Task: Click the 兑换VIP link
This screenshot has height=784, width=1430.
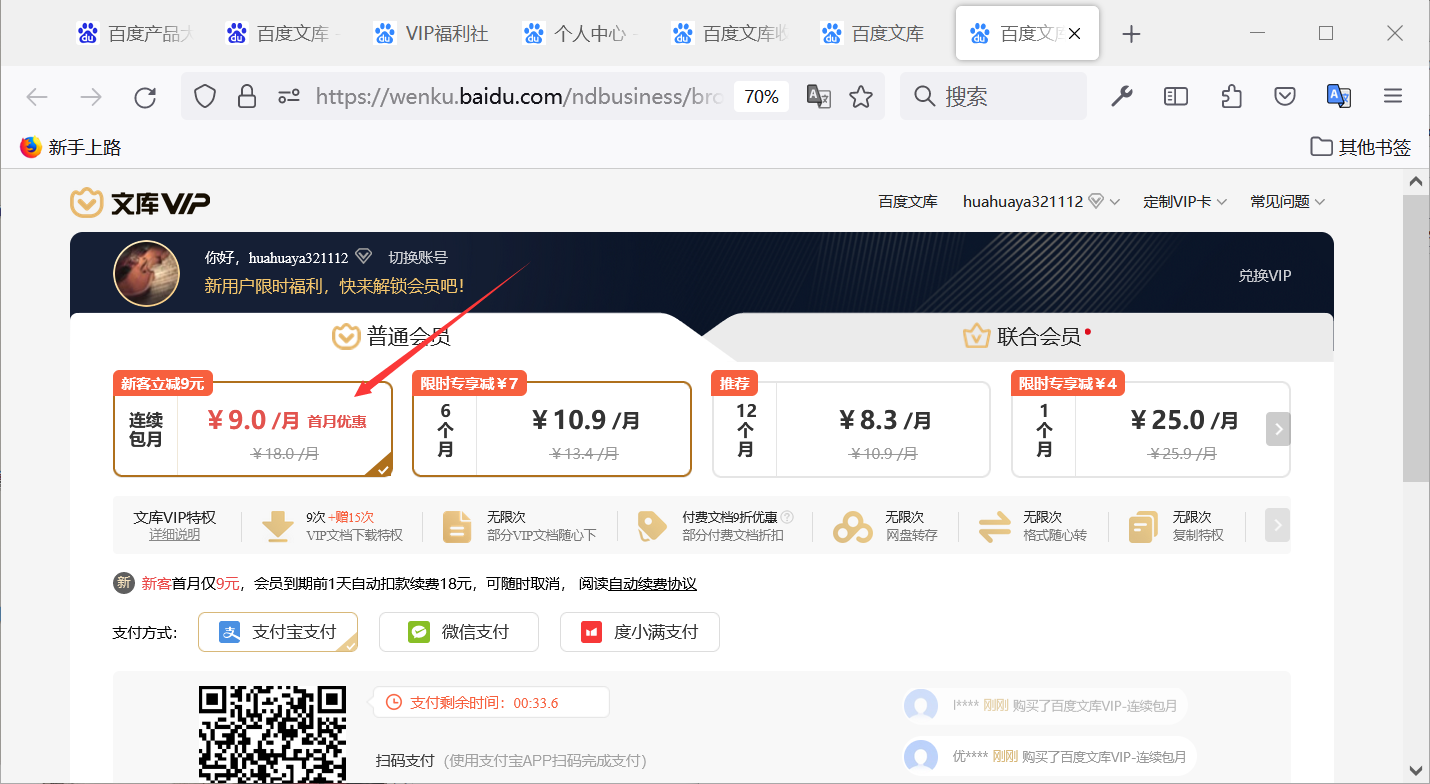Action: click(x=1263, y=274)
